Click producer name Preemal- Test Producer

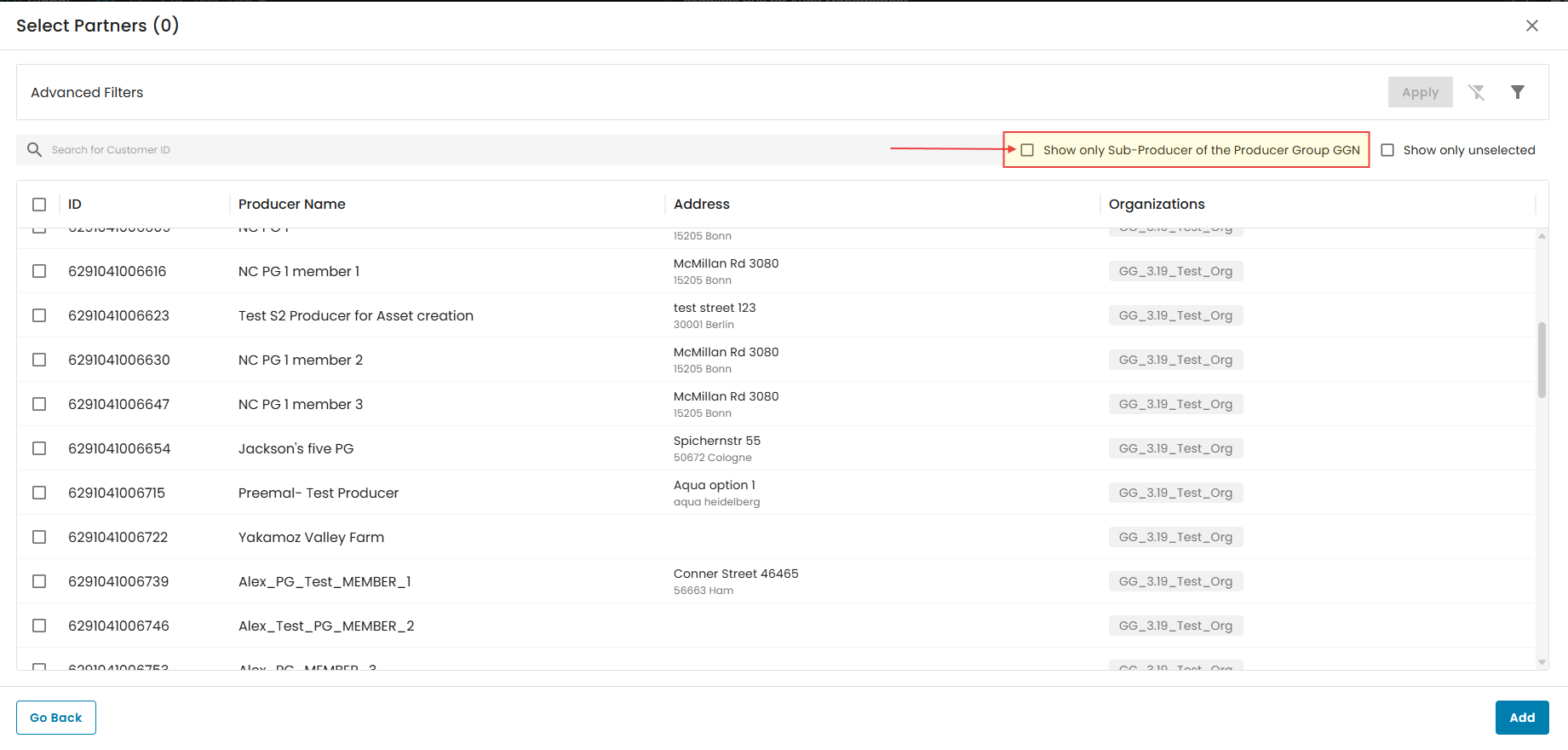319,493
